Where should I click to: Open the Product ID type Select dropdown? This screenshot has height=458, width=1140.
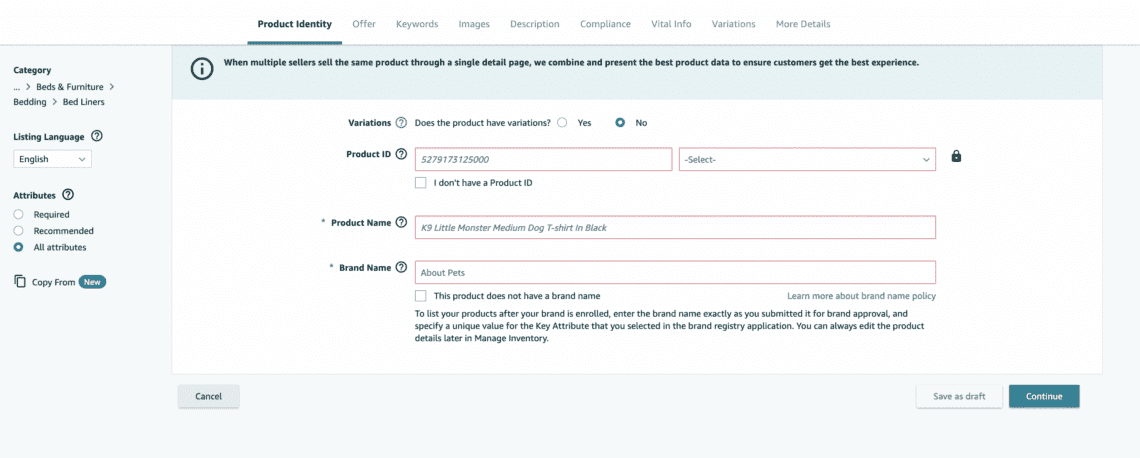pyautogui.click(x=806, y=159)
